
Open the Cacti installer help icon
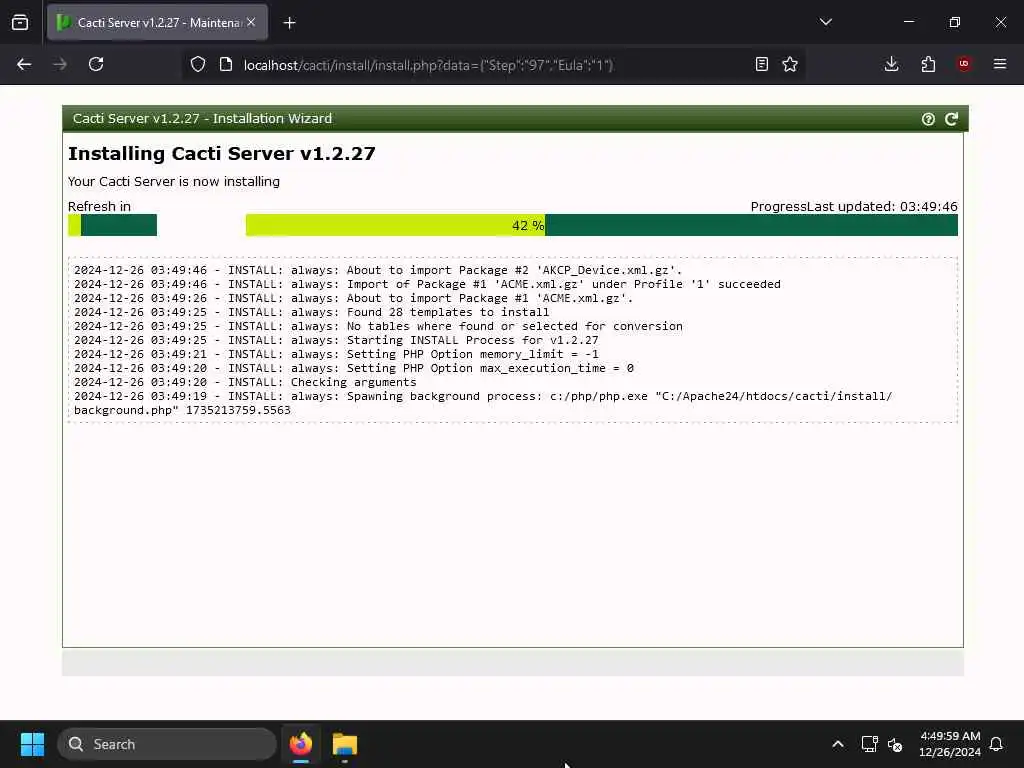point(928,119)
